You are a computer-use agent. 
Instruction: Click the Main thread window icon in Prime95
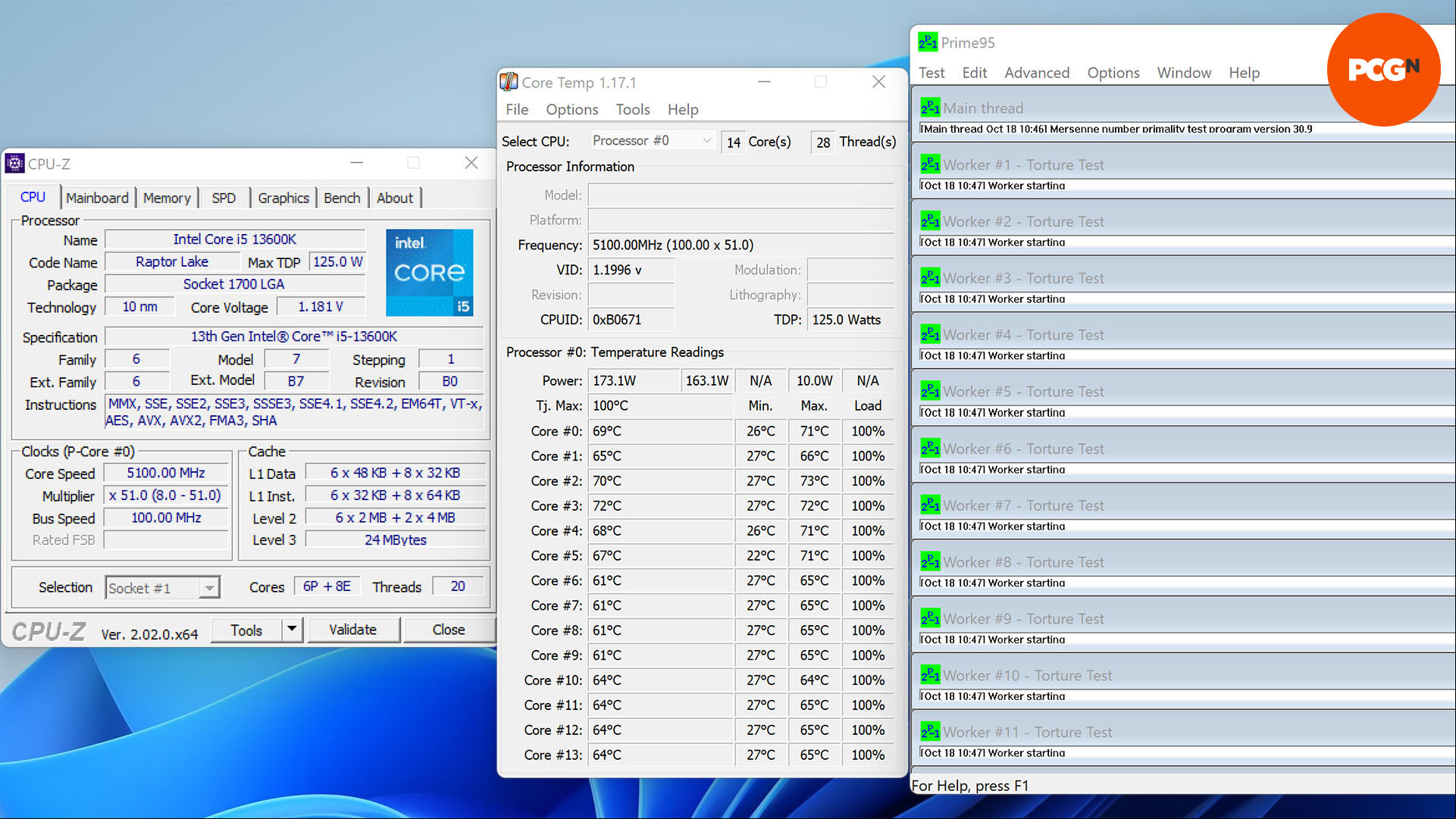point(930,108)
